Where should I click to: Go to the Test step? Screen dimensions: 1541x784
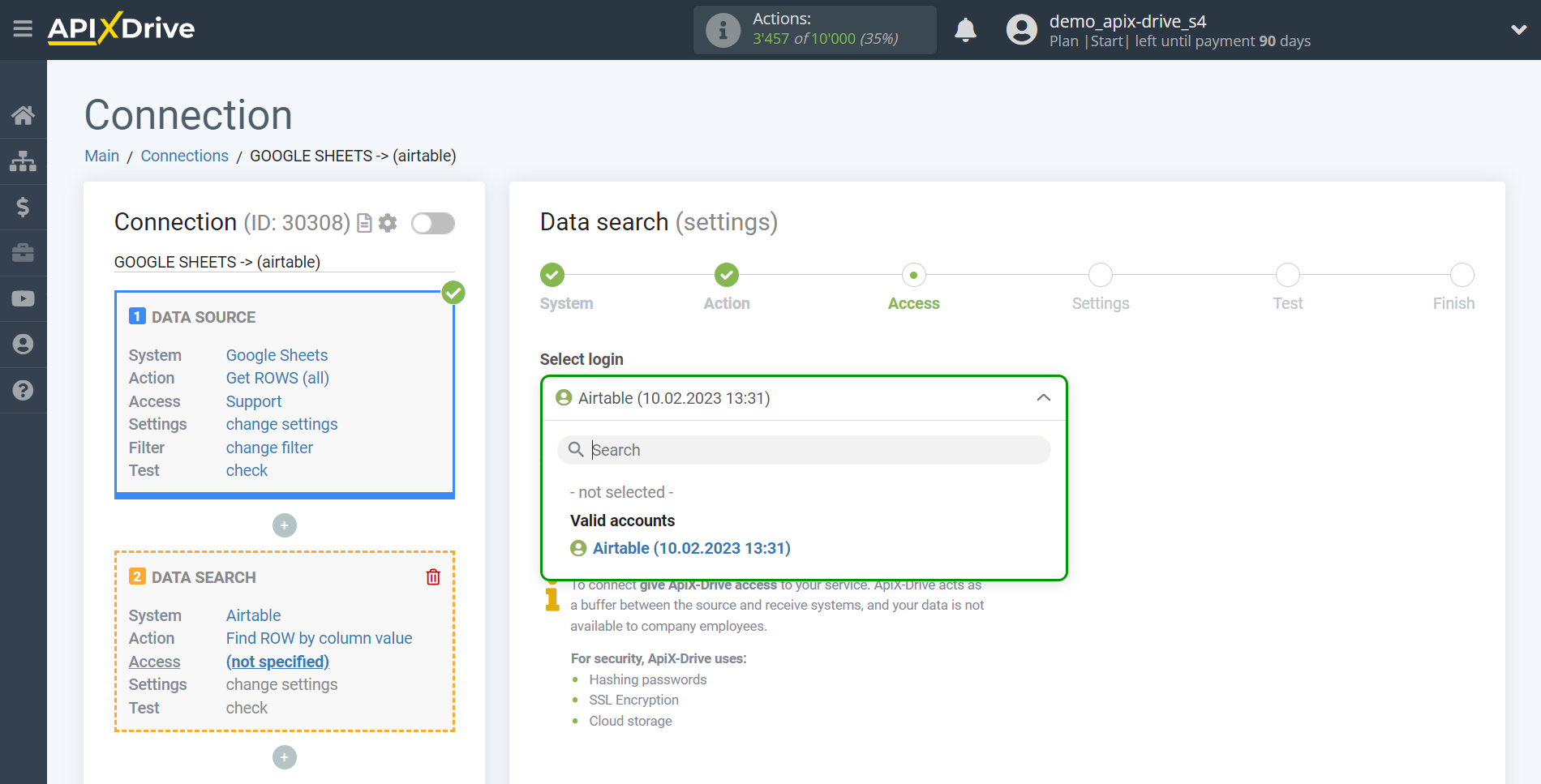(x=1288, y=276)
